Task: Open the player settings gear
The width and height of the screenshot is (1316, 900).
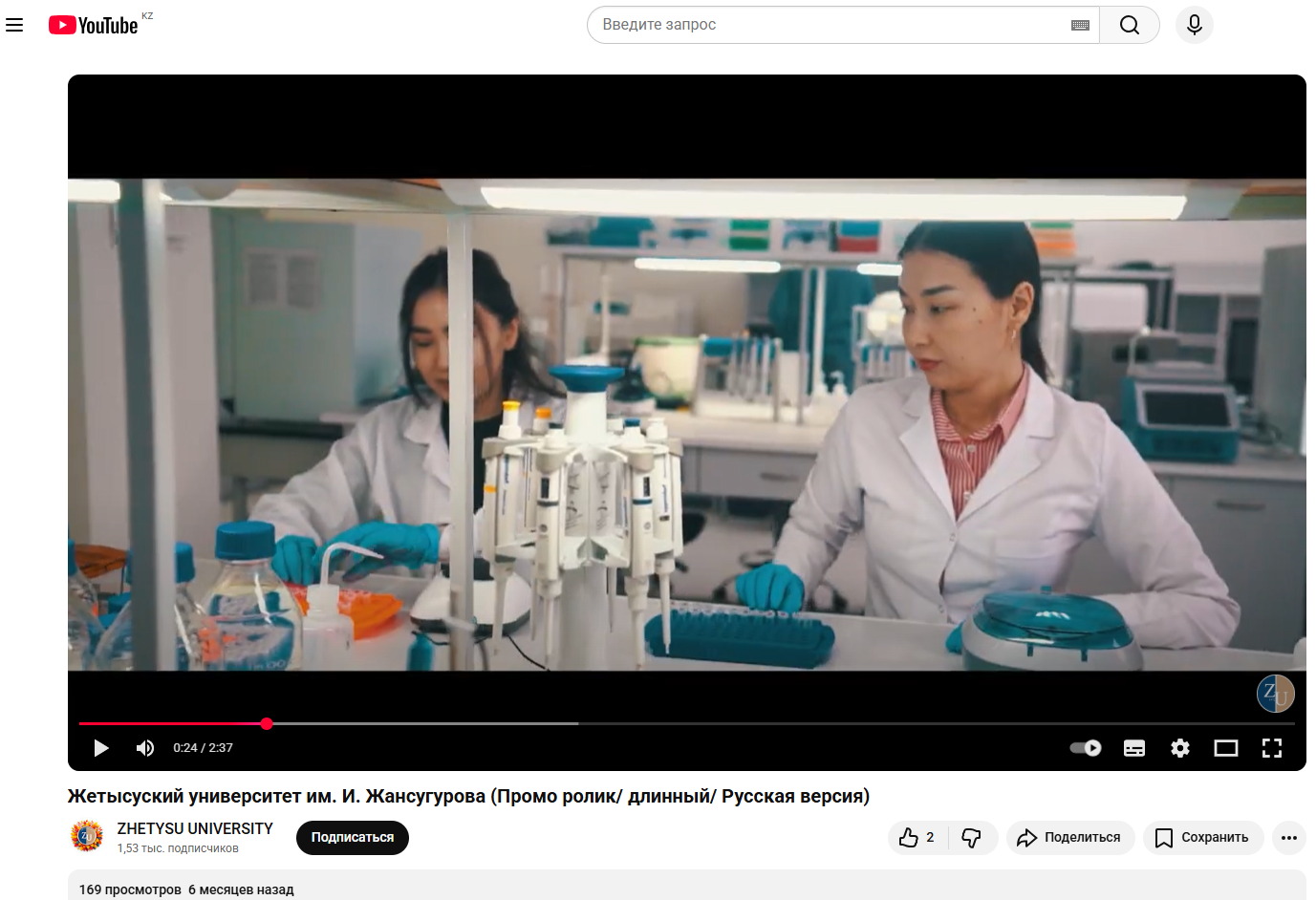Action: tap(1180, 748)
